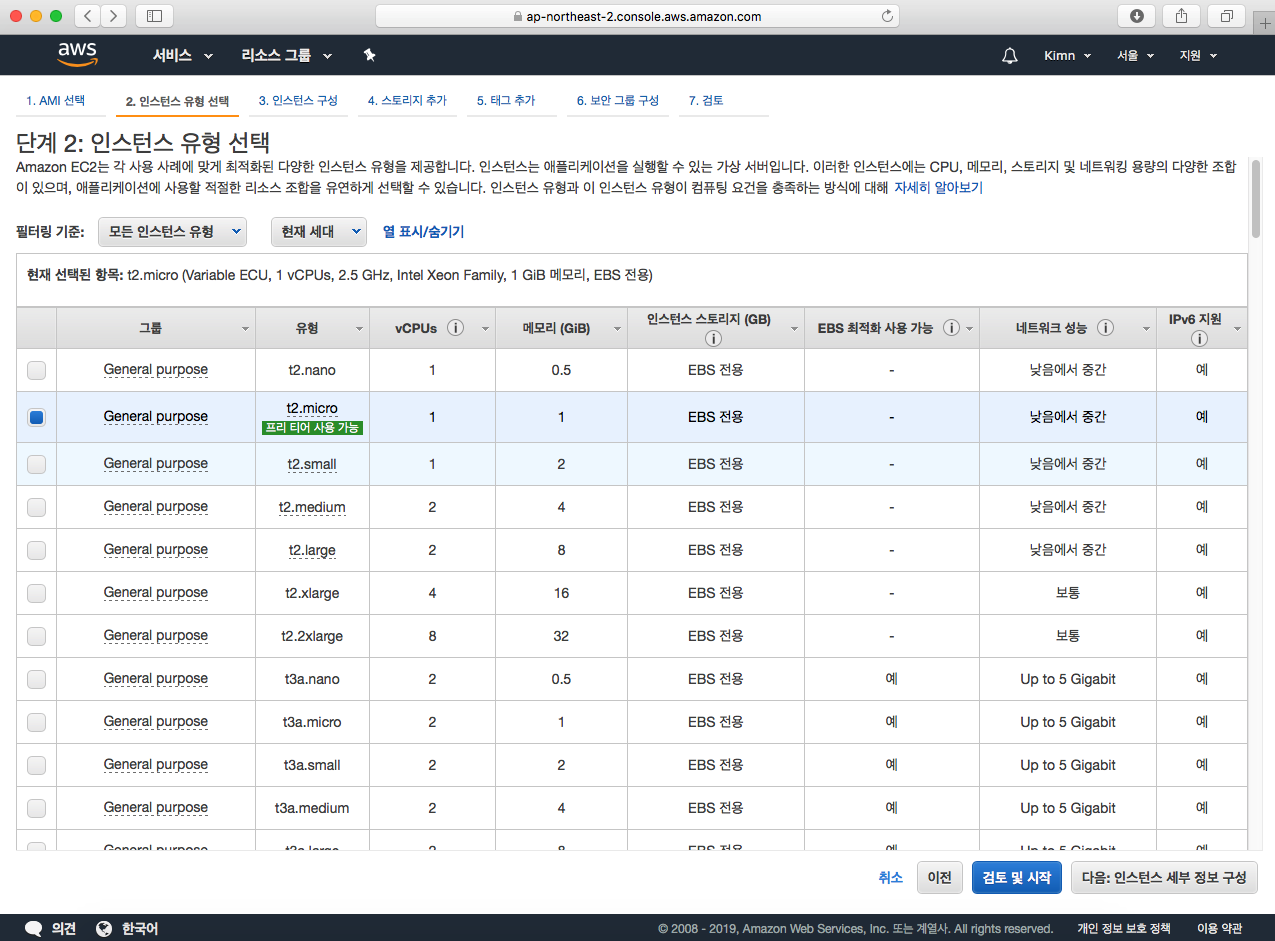1275x941 pixels.
Task: Toggle the Safari sidebar button
Action: tap(154, 16)
